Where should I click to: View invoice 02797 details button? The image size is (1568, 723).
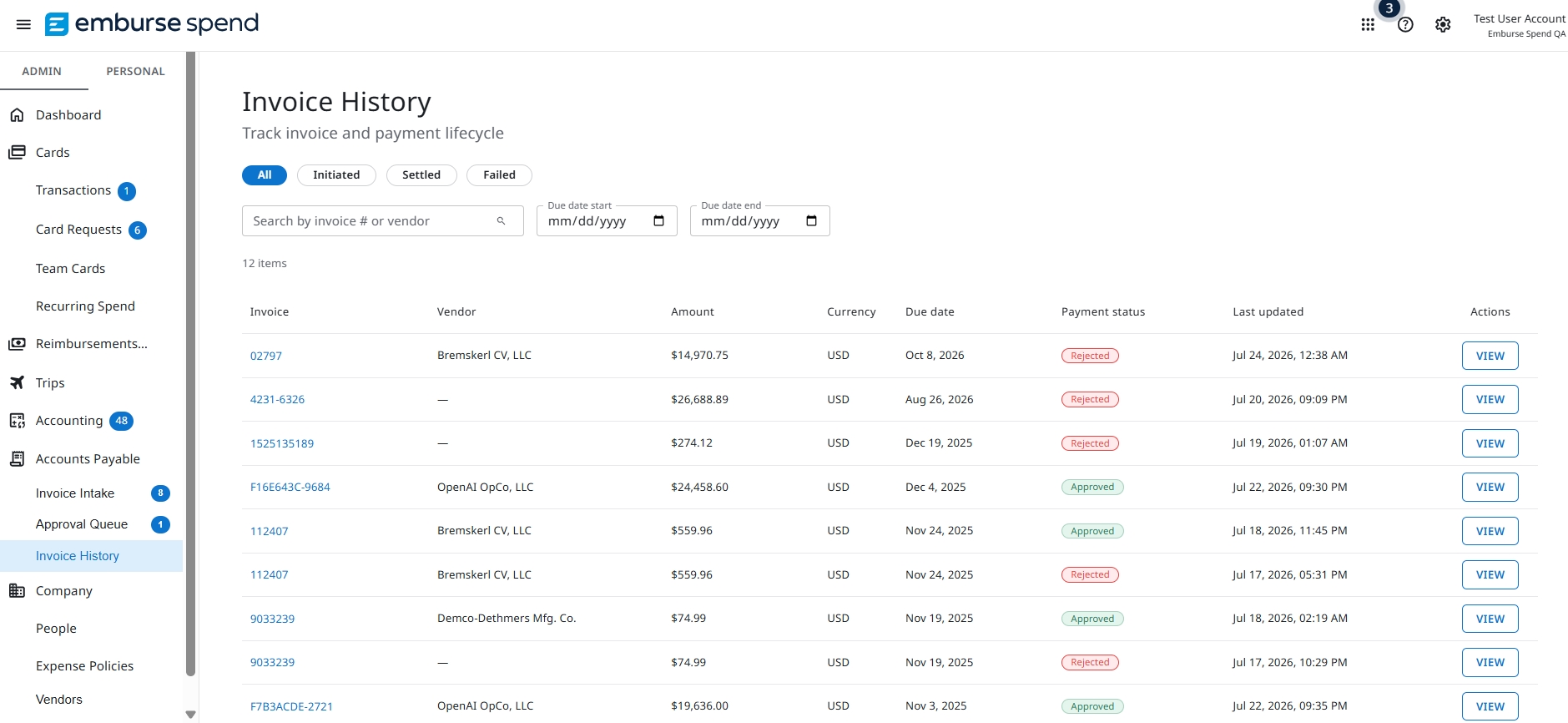(x=1490, y=356)
